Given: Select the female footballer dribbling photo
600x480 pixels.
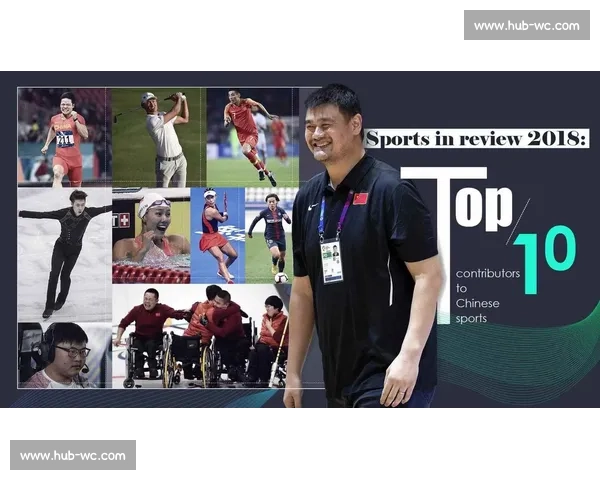Looking at the screenshot, I should [269, 235].
